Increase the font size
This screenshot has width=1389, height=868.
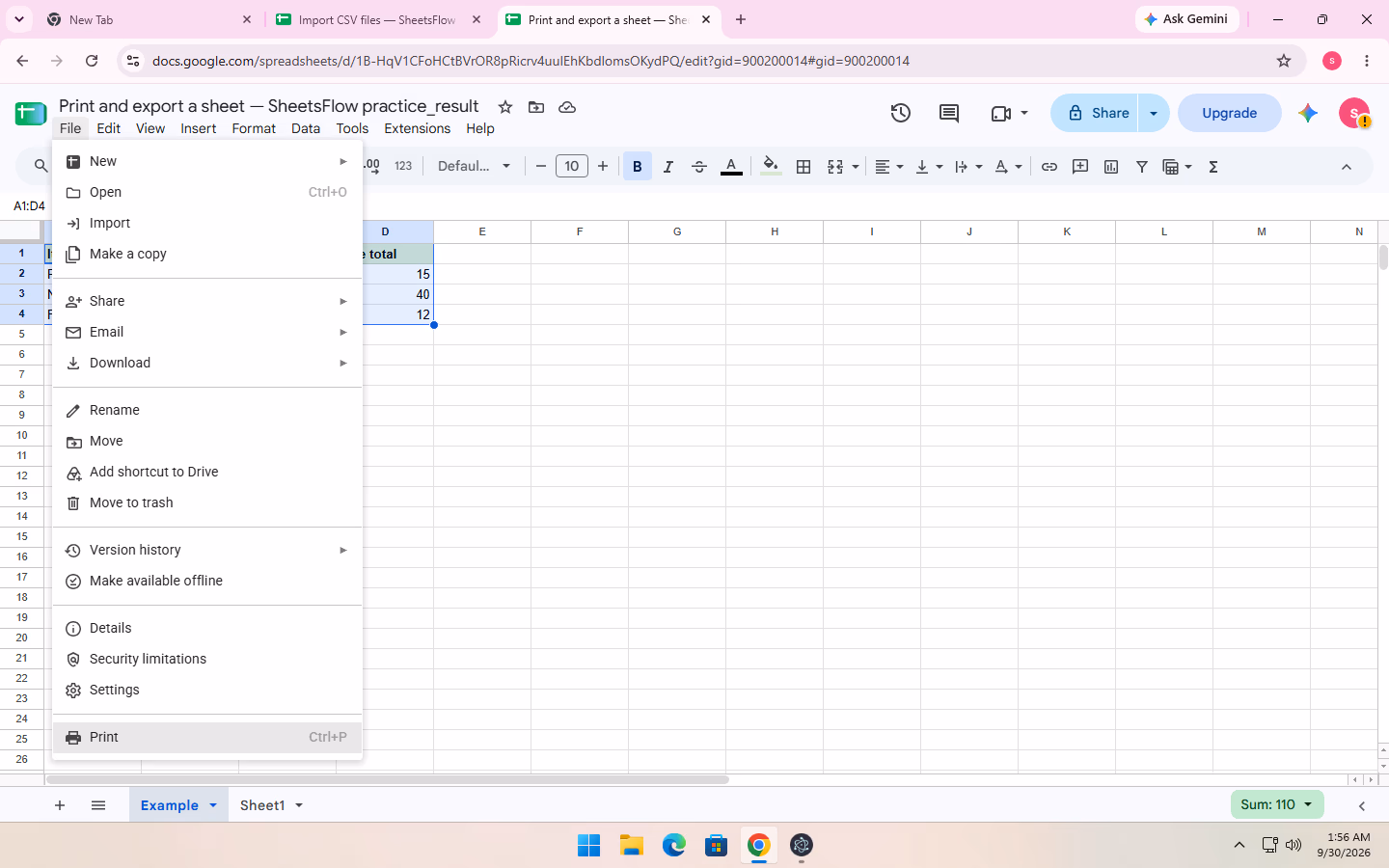(603, 167)
